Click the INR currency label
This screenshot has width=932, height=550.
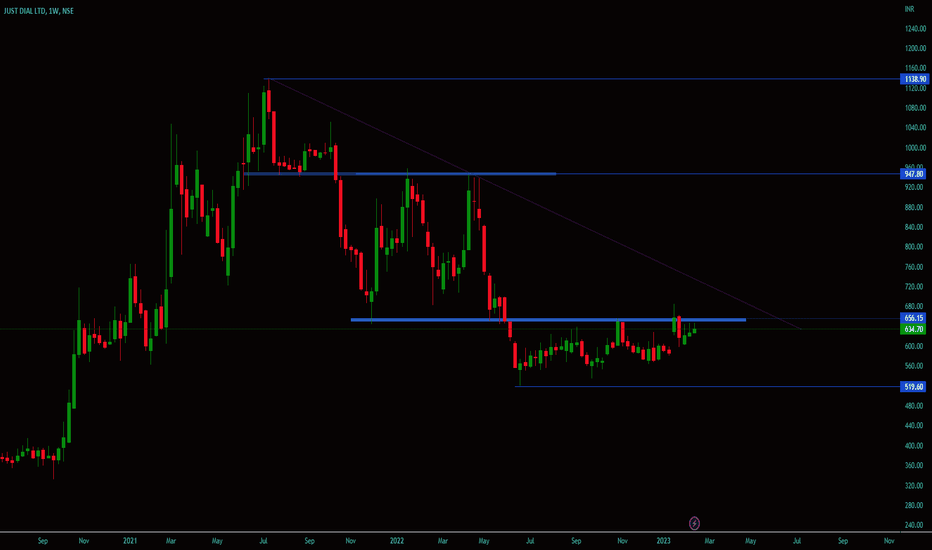[909, 9]
